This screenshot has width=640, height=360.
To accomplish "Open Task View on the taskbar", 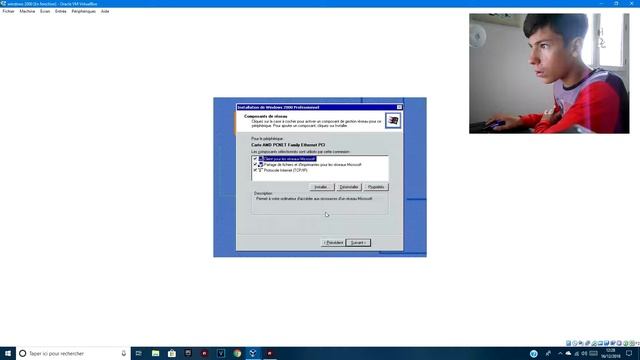I will (x=139, y=353).
